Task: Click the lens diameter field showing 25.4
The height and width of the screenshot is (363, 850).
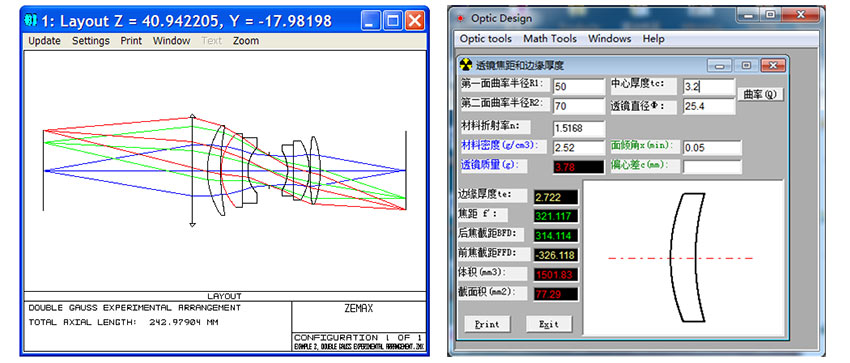Action: pos(709,106)
